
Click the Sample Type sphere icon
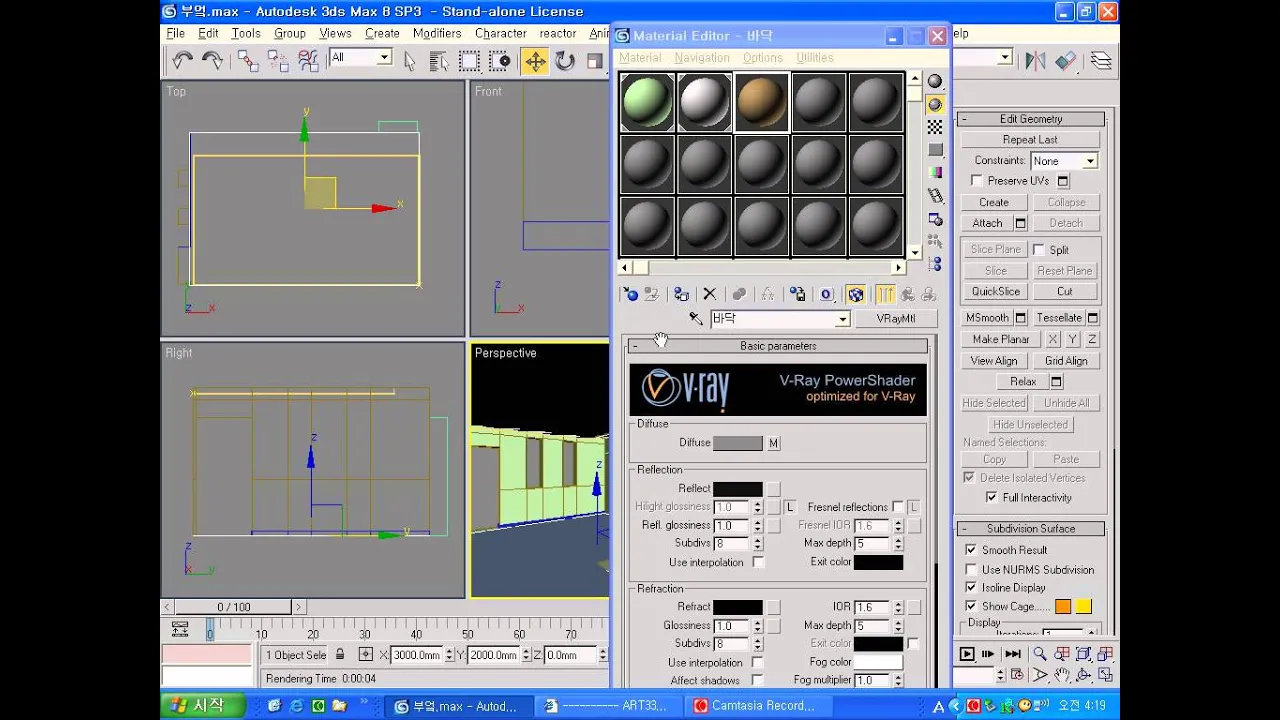click(935, 82)
